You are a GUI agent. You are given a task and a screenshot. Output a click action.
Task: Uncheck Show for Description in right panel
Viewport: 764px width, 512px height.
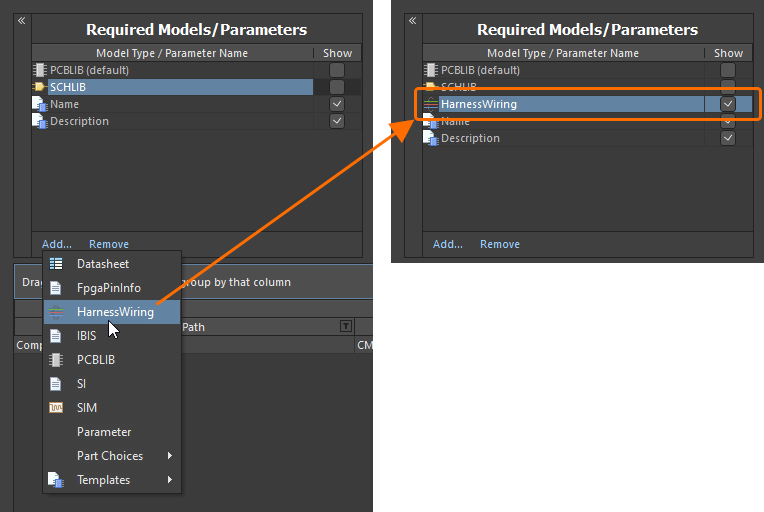coord(728,138)
